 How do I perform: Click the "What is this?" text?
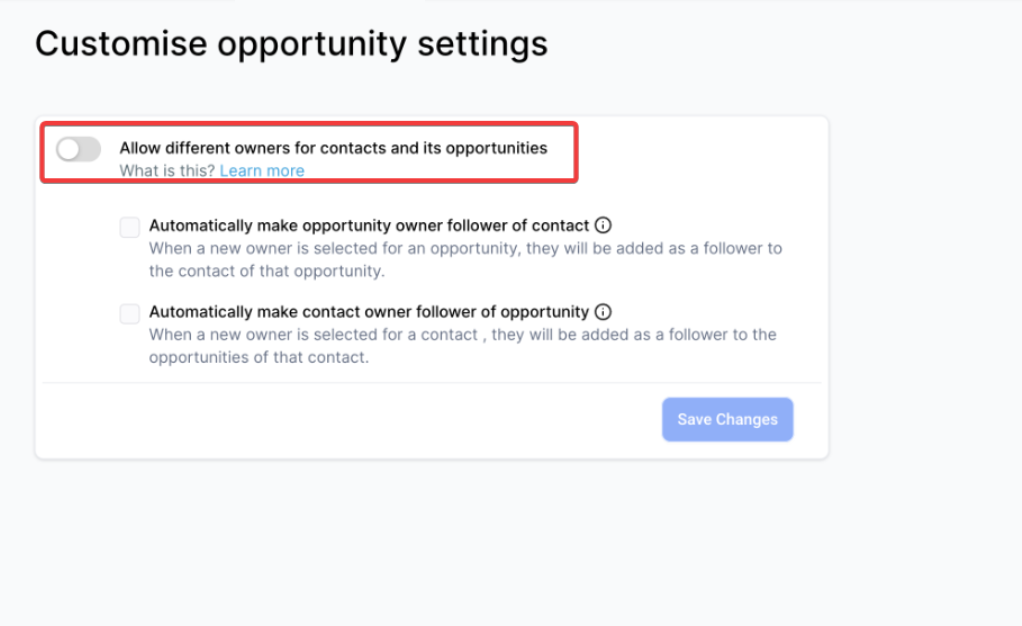[x=167, y=171]
